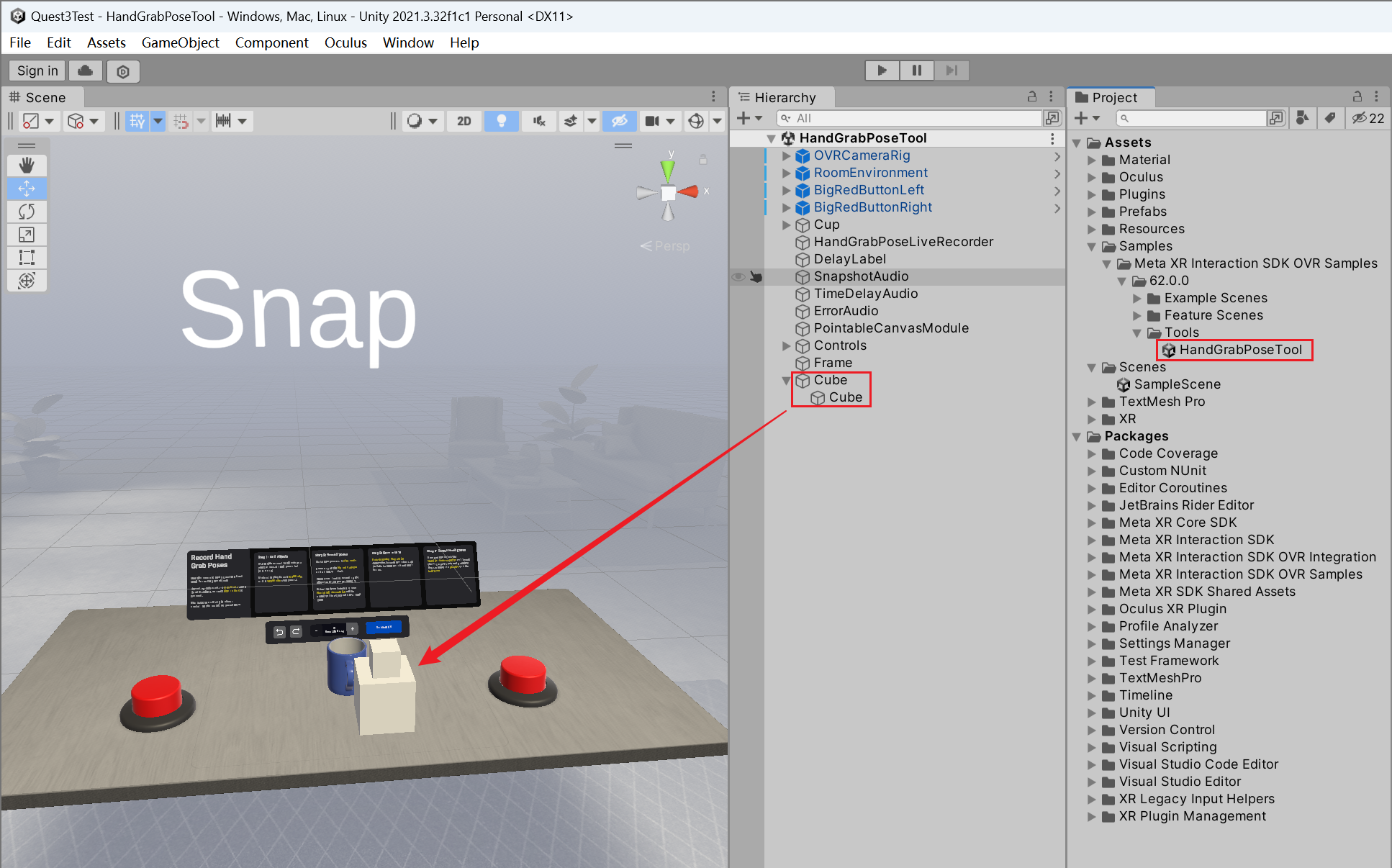Toggle SnapshotAudio visibility eye icon
Viewport: 1392px width, 868px height.
point(738,277)
